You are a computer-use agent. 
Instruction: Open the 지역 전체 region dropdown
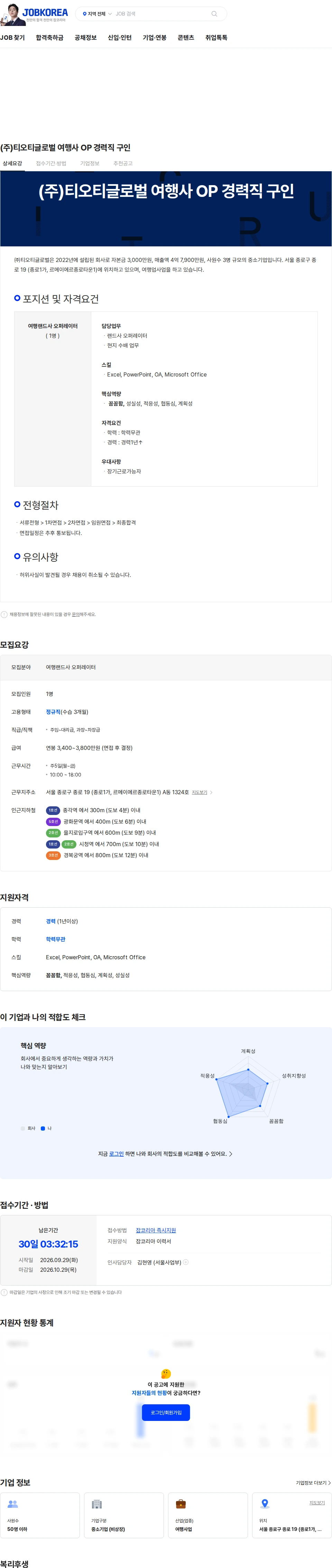[97, 13]
